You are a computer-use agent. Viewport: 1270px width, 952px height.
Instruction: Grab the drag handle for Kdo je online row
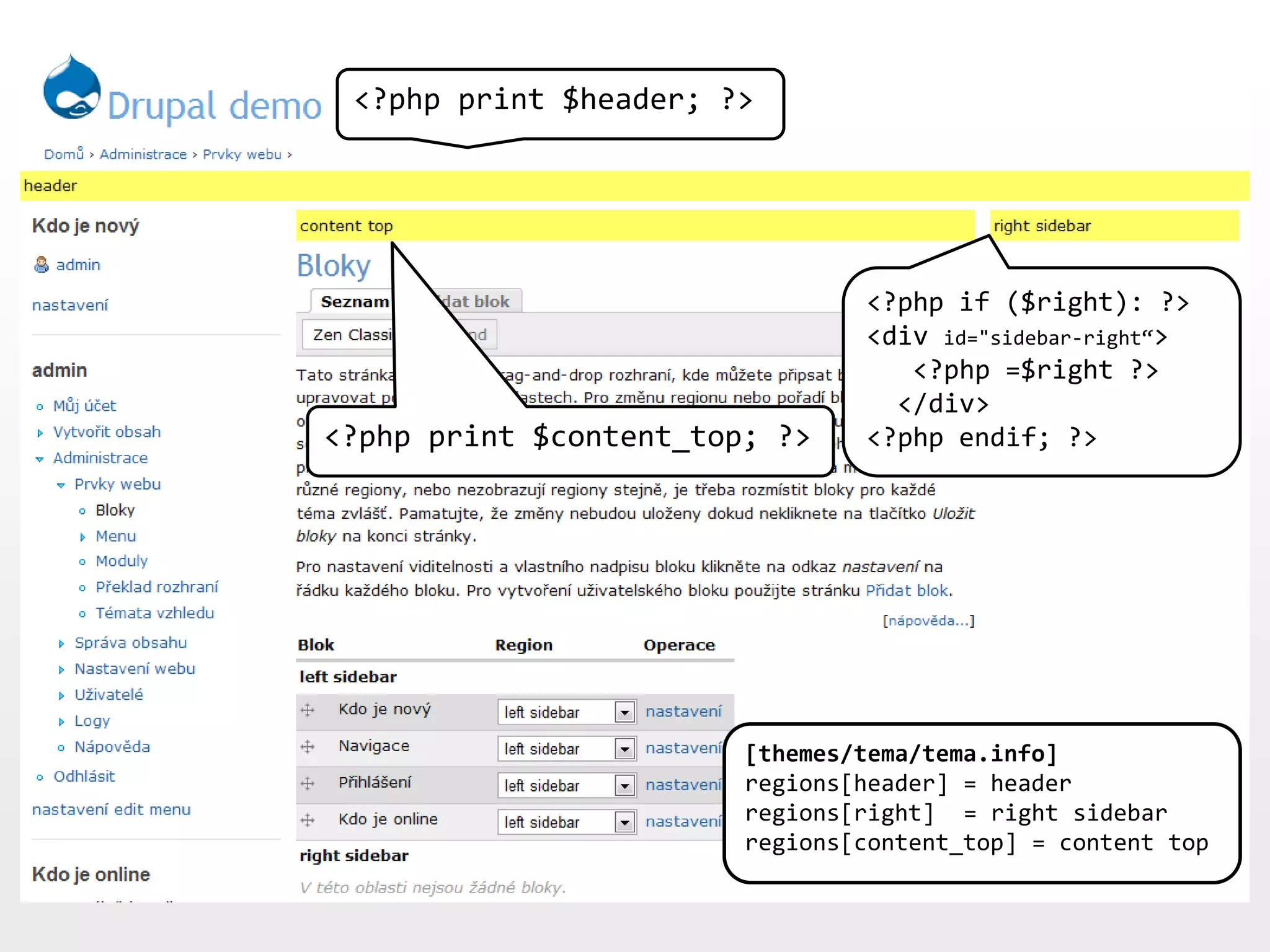point(308,820)
